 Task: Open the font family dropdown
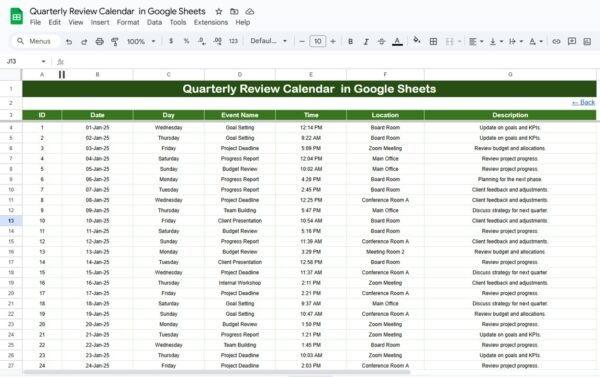(x=269, y=41)
